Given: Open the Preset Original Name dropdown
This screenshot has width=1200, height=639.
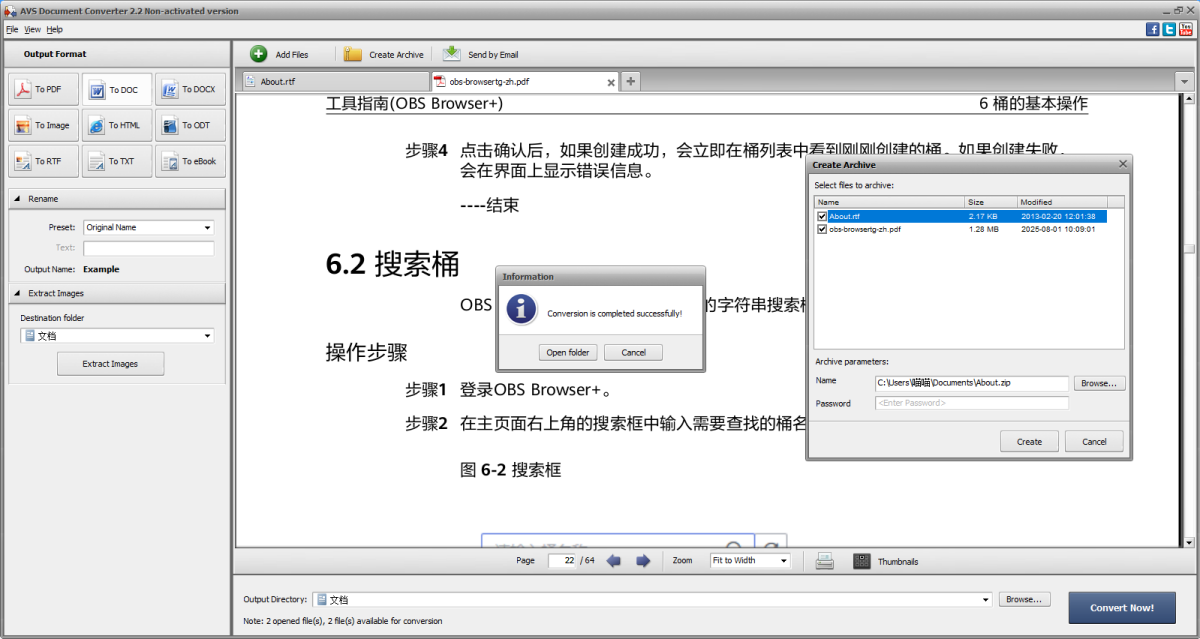Looking at the screenshot, I should coord(148,227).
